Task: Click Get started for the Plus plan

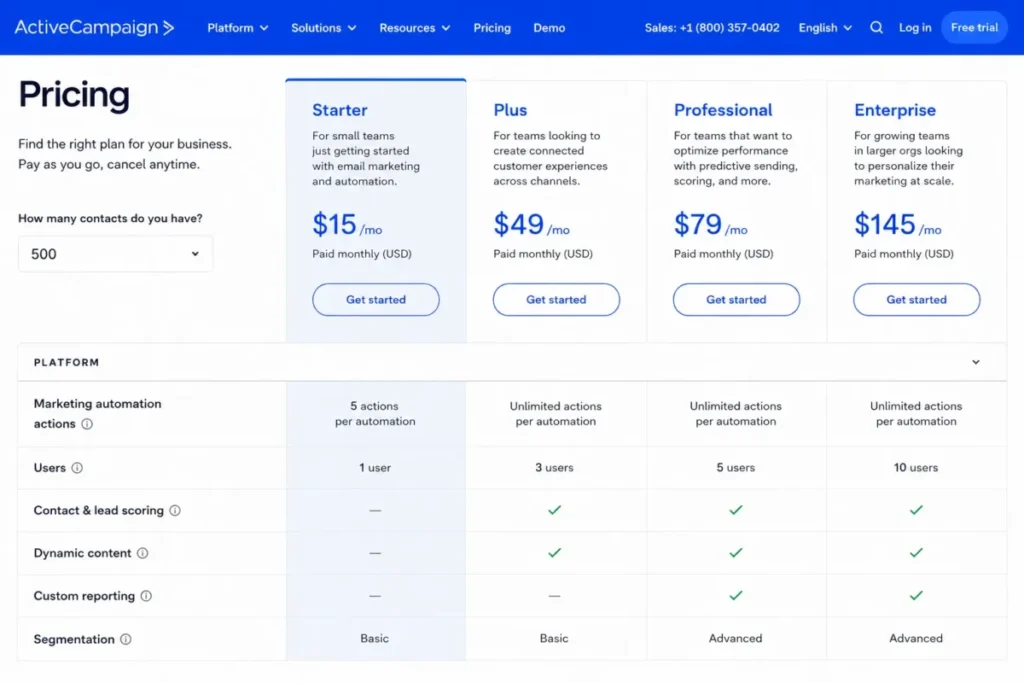Action: tap(556, 300)
